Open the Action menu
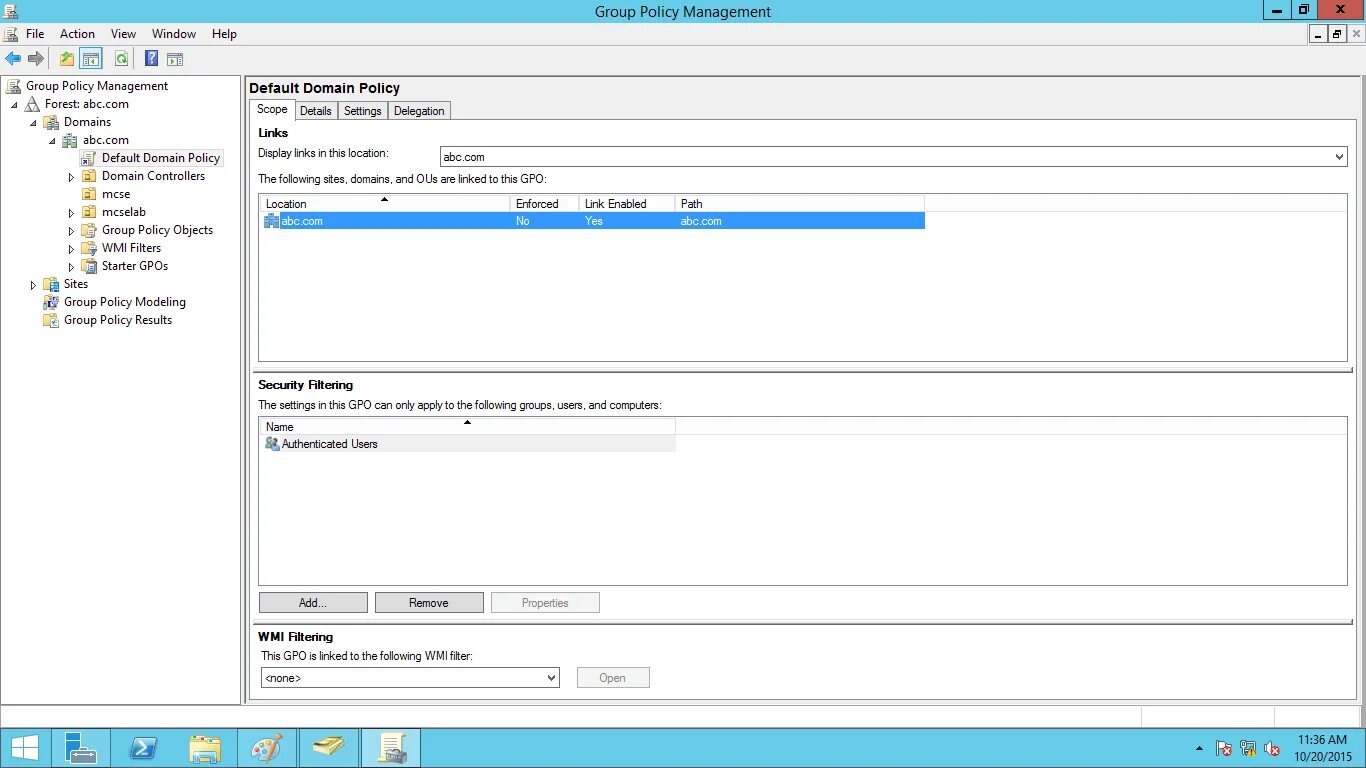This screenshot has height=768, width=1366. tap(77, 33)
